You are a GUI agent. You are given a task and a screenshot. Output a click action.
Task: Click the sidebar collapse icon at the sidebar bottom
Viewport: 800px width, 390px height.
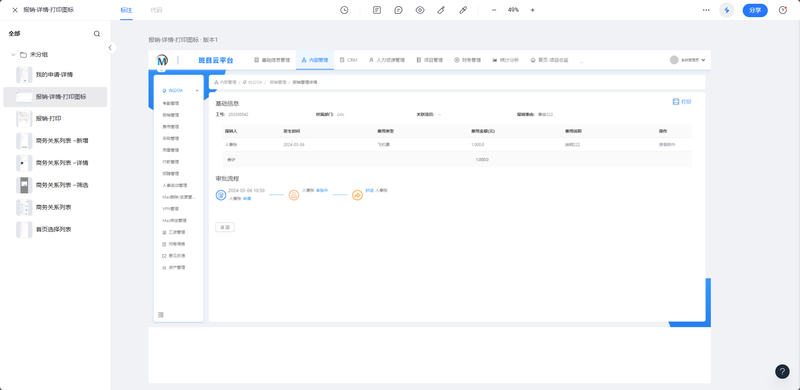[x=161, y=314]
